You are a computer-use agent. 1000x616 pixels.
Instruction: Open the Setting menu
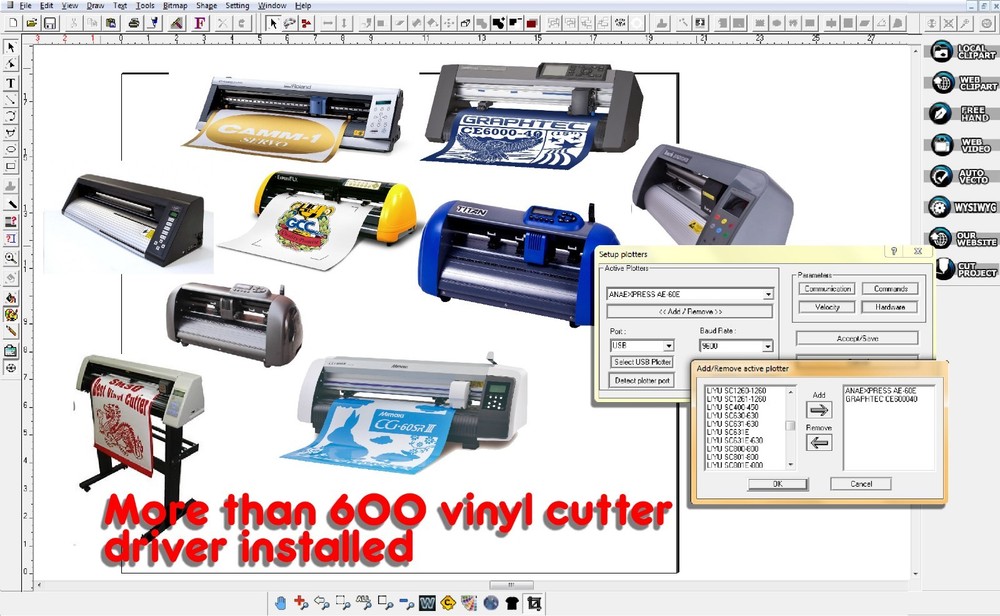point(237,6)
